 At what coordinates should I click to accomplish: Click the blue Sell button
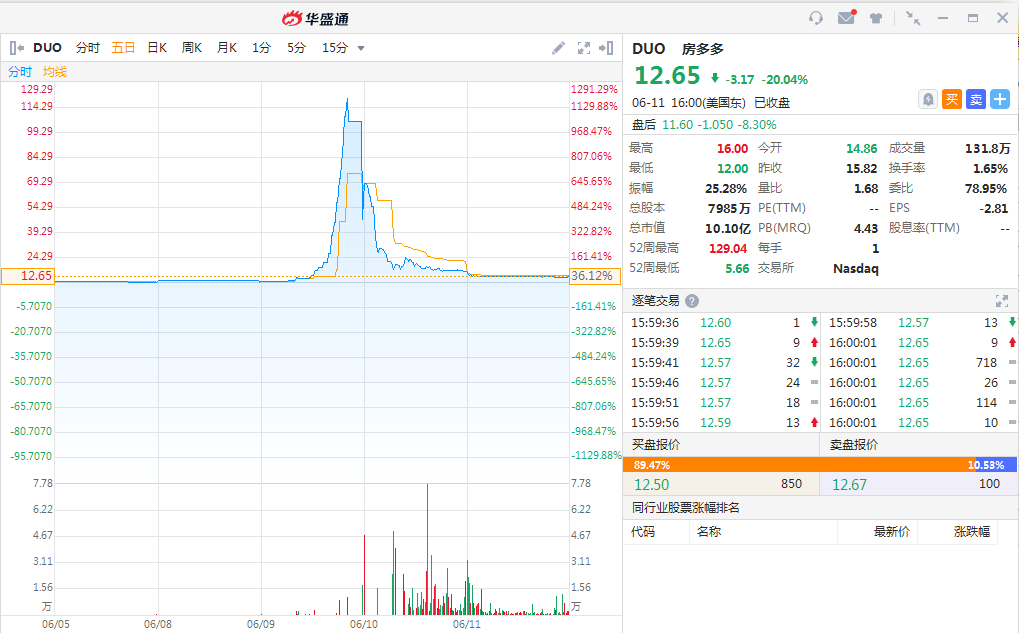[x=976, y=99]
